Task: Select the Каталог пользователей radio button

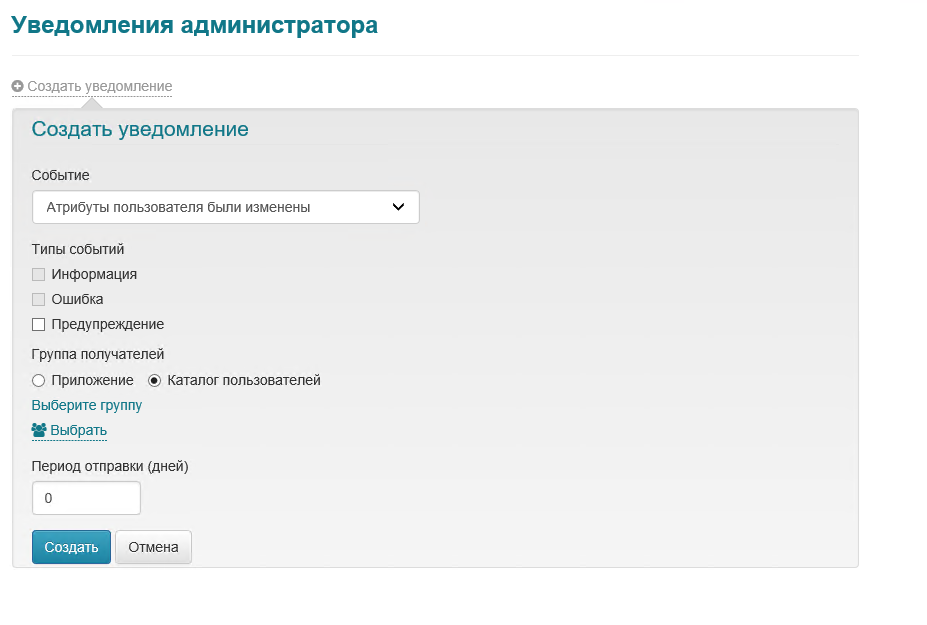Action: point(154,380)
